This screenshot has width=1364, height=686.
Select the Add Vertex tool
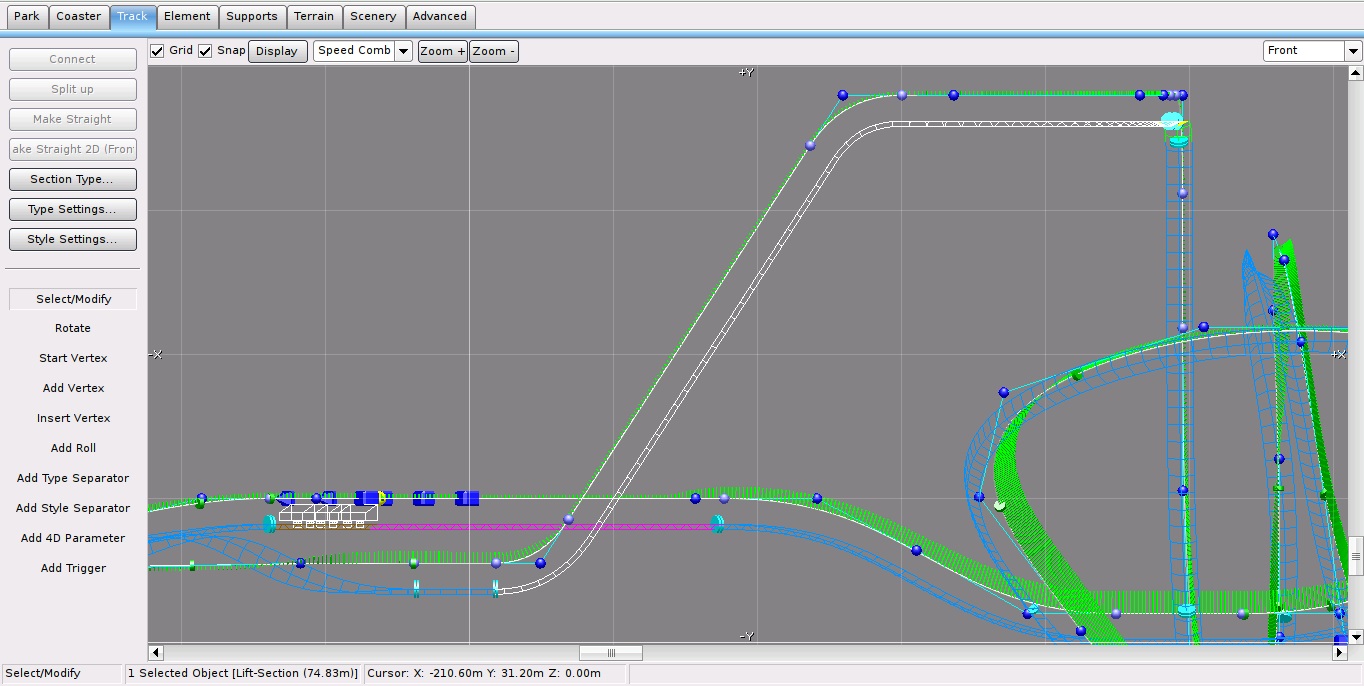(73, 388)
